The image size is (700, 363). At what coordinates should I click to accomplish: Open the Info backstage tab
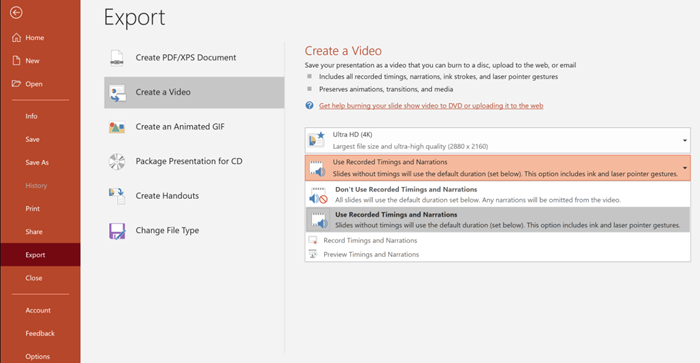click(40, 116)
